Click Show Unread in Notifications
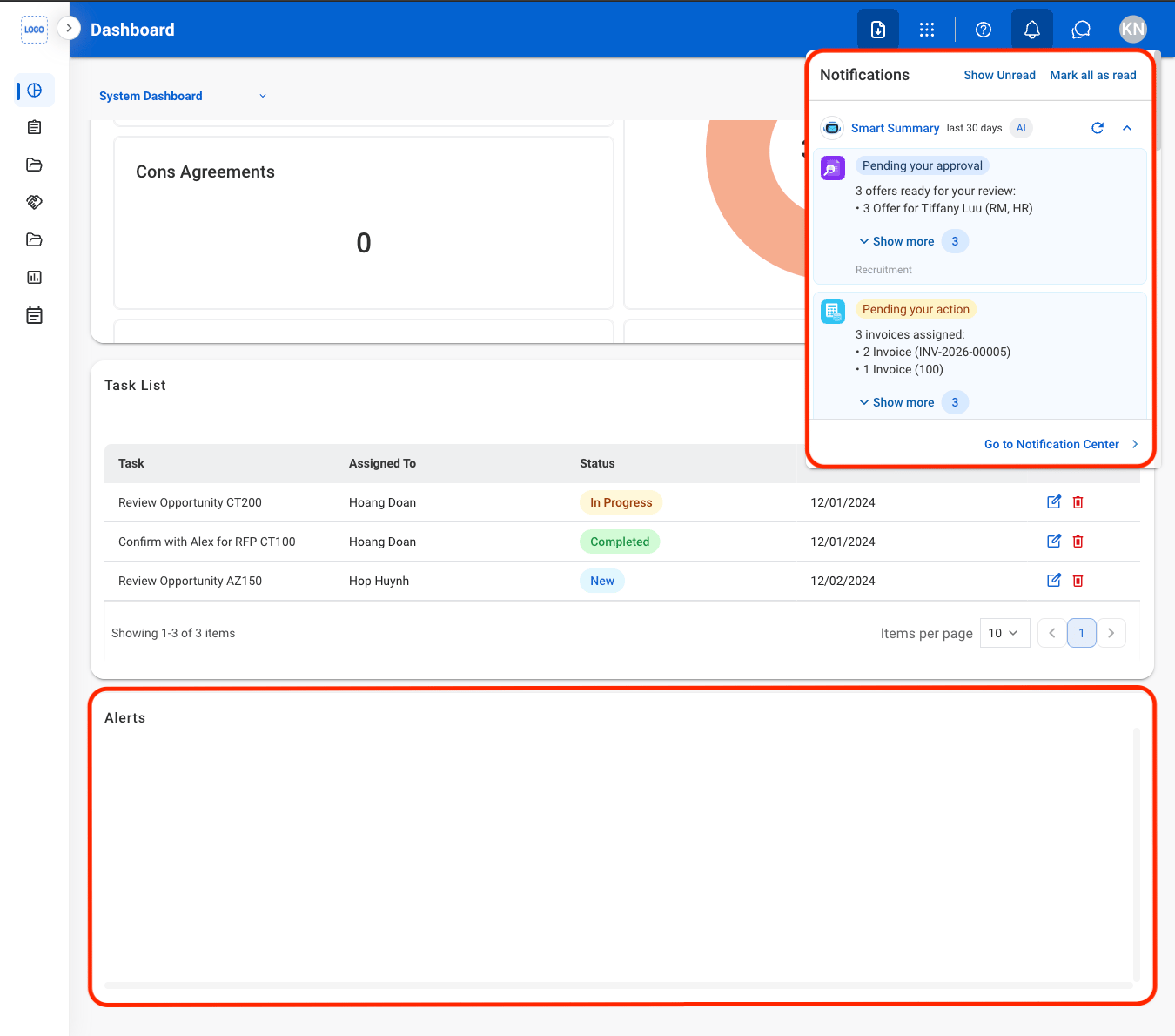This screenshot has width=1175, height=1036. click(999, 75)
